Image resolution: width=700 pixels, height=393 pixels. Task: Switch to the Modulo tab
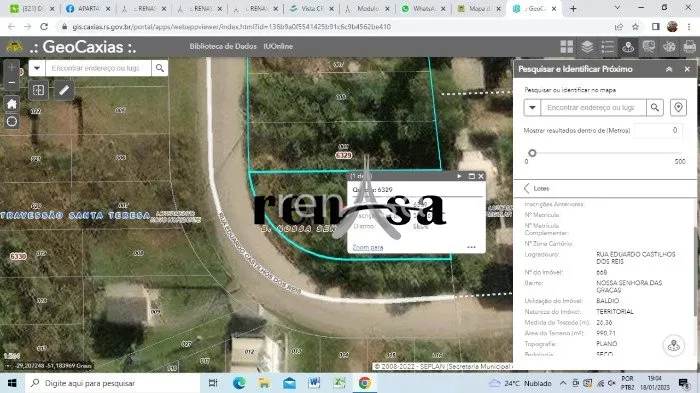(x=367, y=8)
